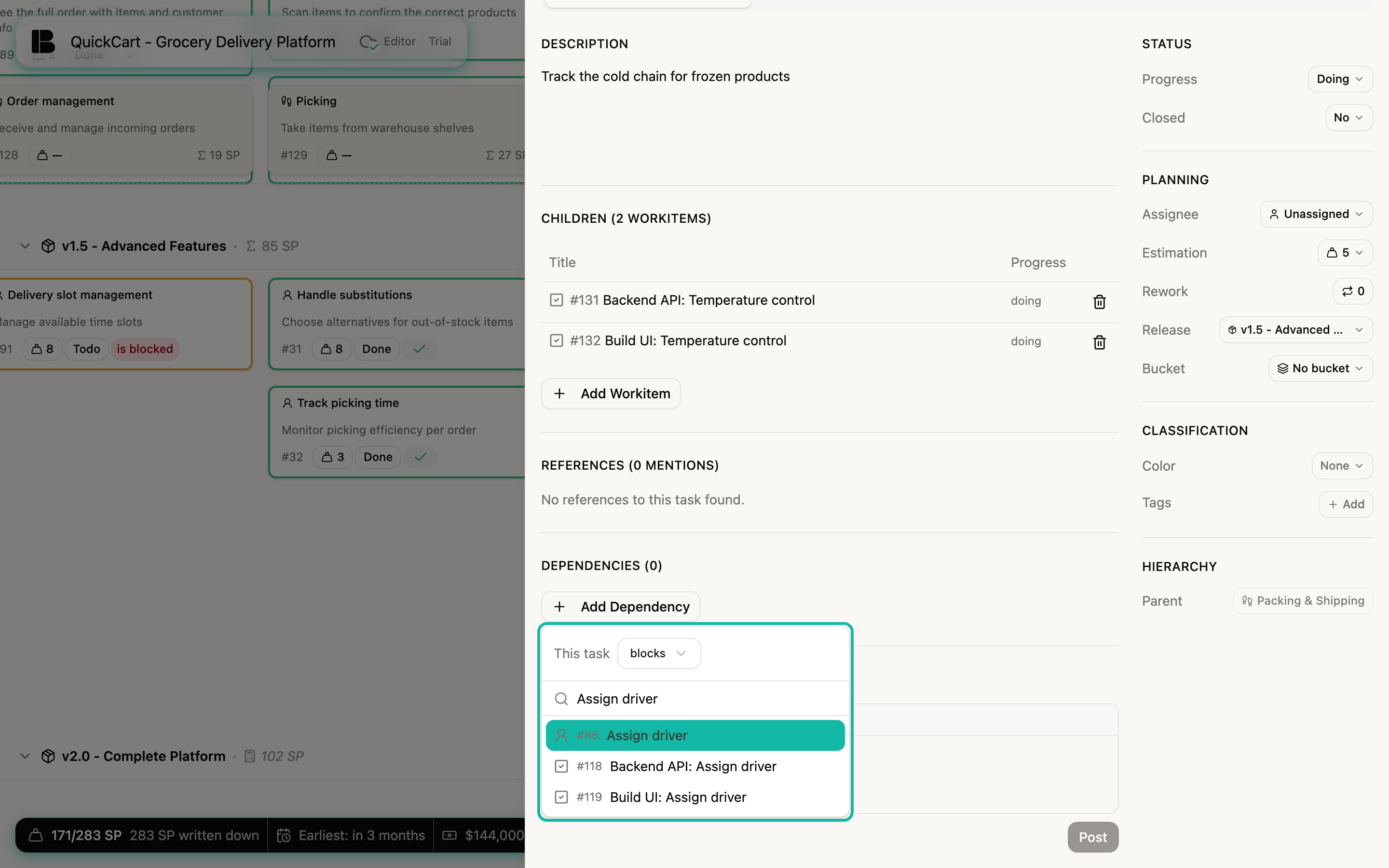Click the Add Dependency button

pyautogui.click(x=620, y=607)
